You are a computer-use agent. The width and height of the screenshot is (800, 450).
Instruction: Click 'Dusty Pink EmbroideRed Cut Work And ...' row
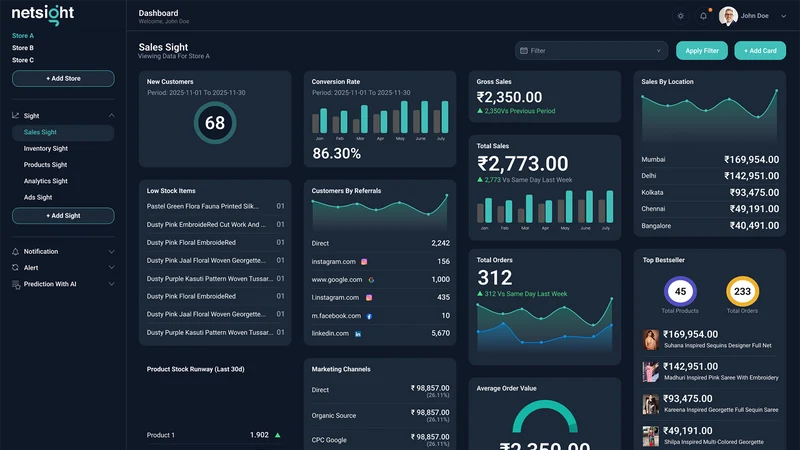coord(215,224)
